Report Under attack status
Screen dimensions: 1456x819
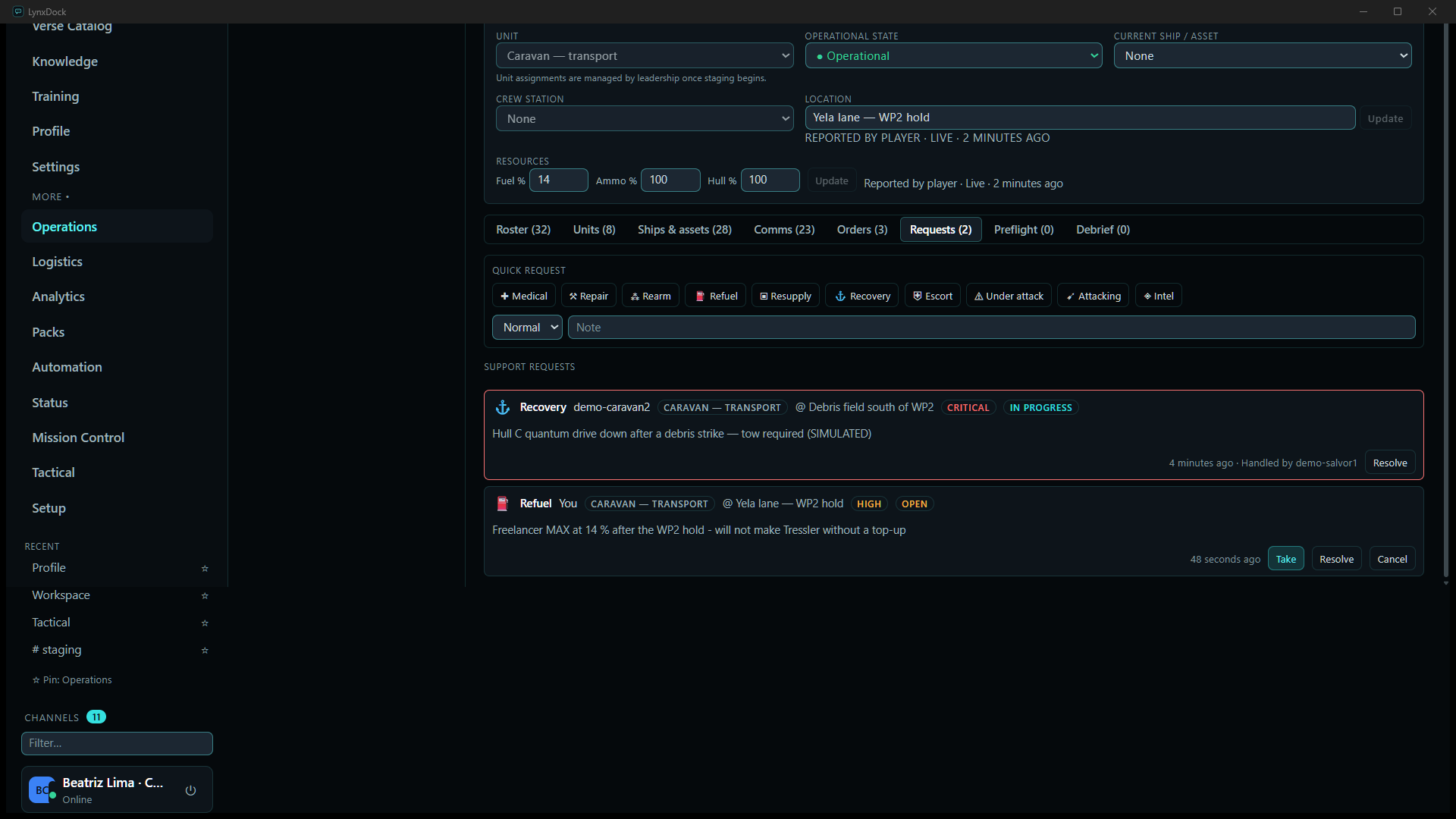(x=1009, y=296)
